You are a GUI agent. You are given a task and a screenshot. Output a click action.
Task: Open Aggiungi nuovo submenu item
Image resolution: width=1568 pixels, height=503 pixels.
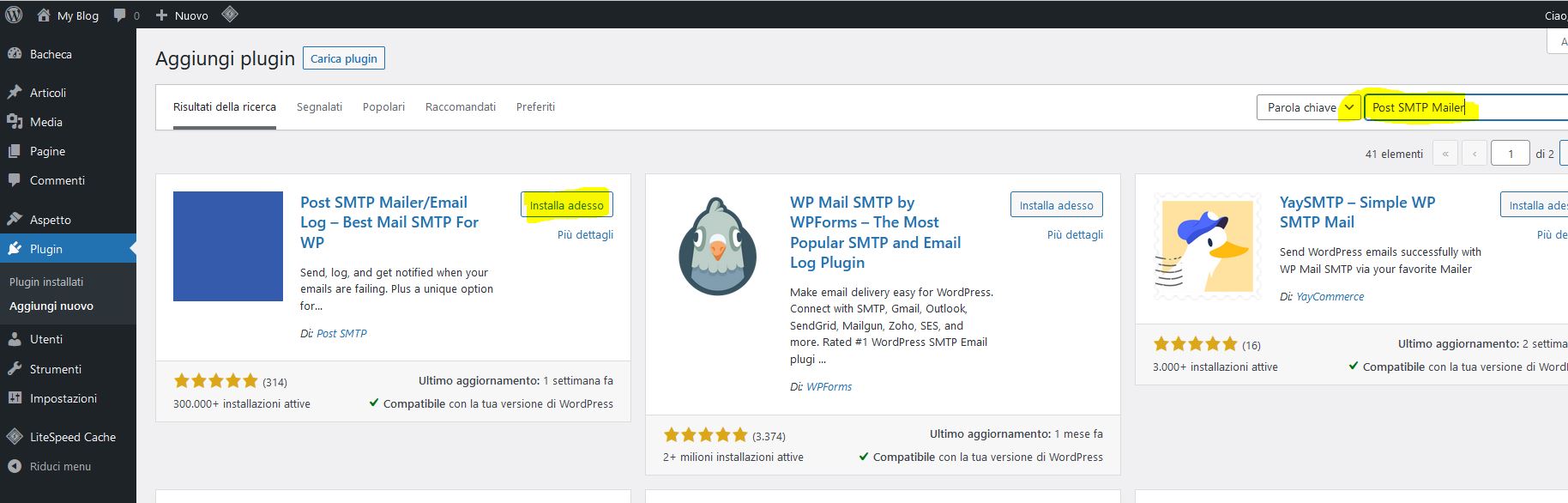click(x=51, y=306)
